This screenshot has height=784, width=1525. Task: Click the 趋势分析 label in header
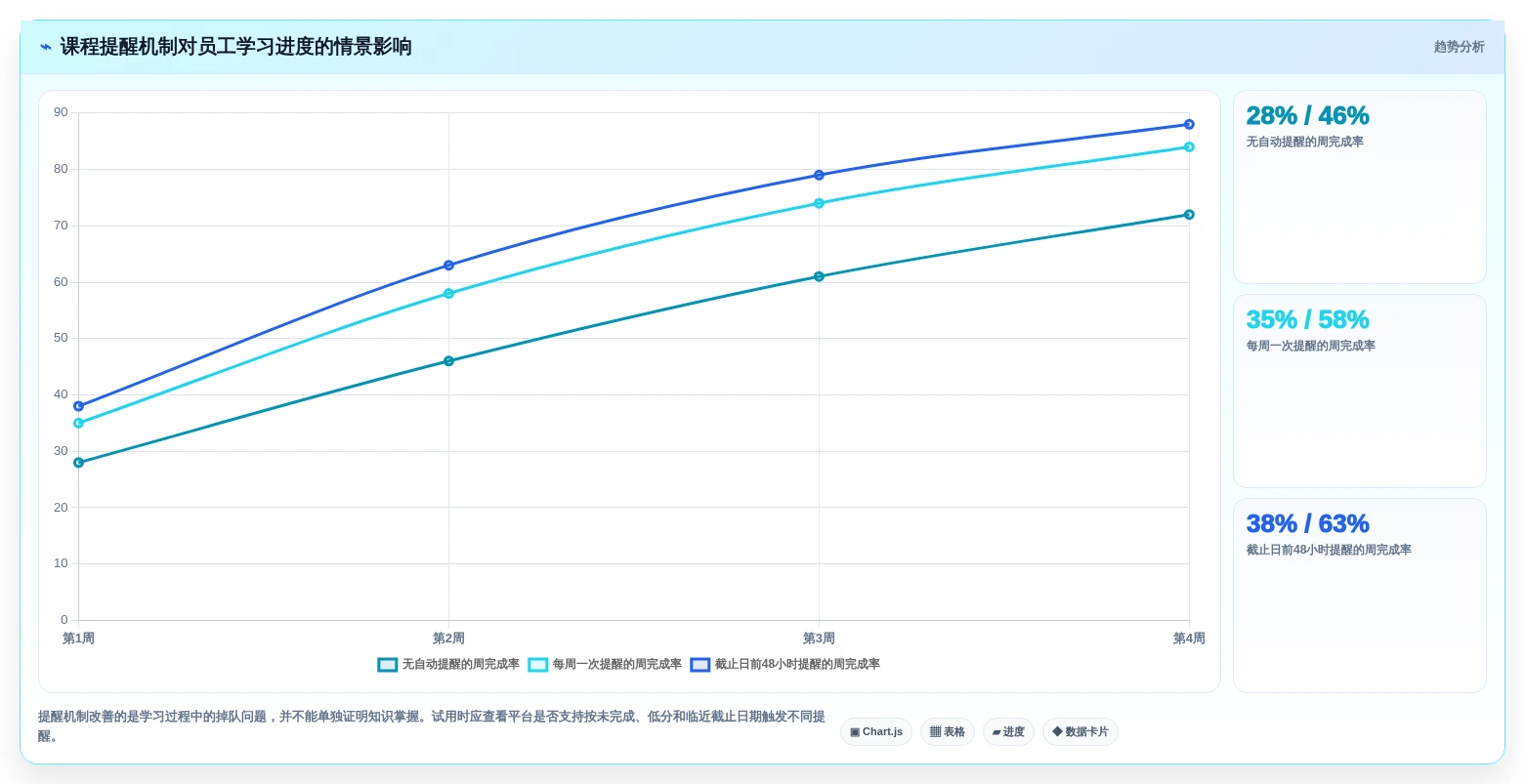1459,47
